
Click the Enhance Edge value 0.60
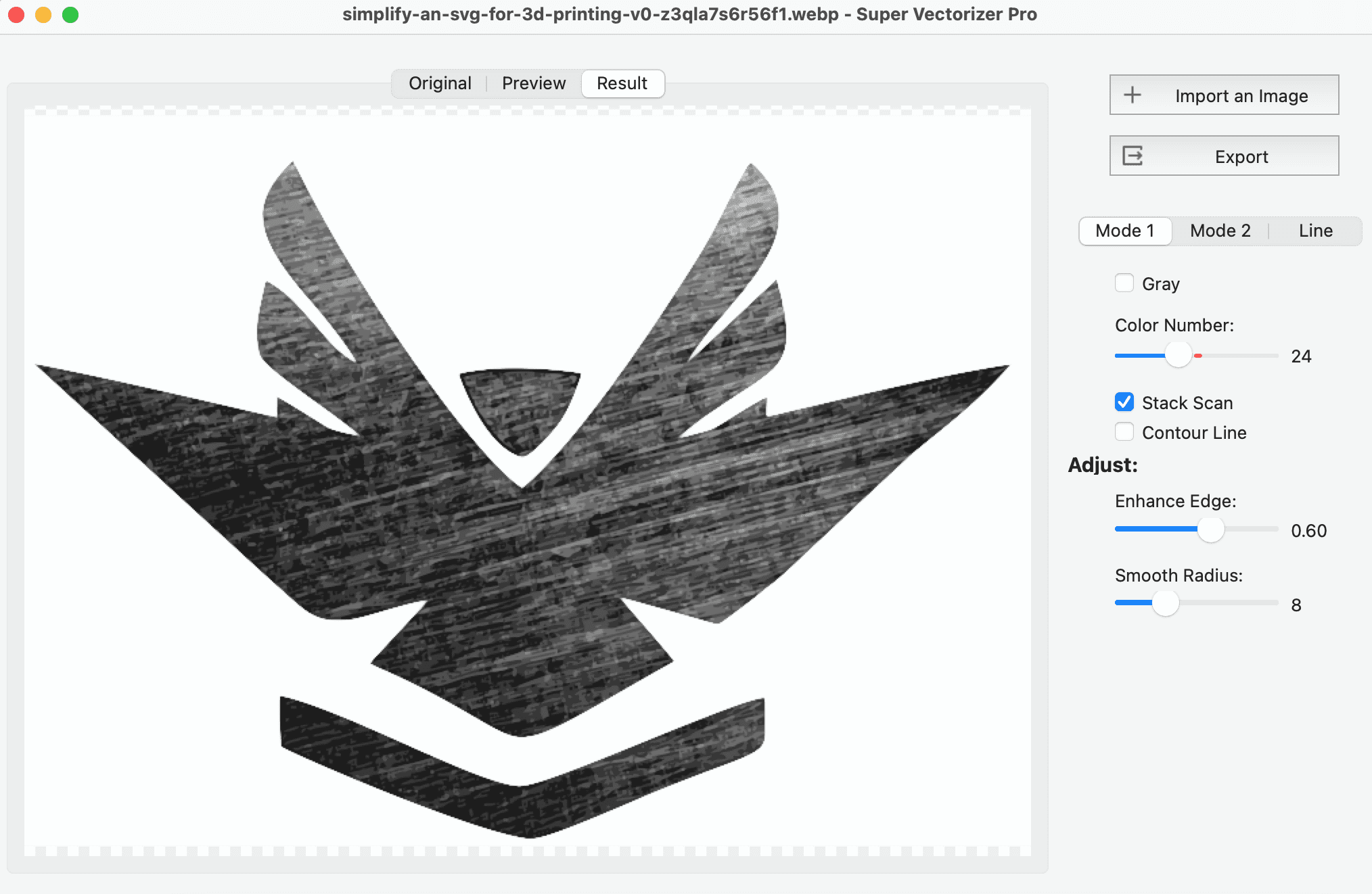1308,531
